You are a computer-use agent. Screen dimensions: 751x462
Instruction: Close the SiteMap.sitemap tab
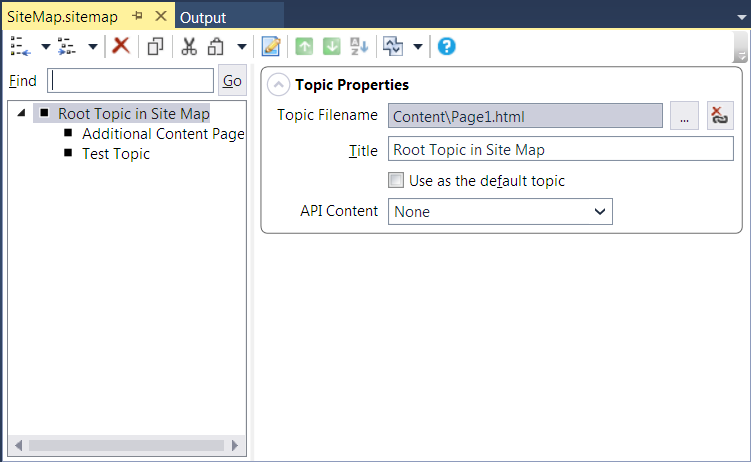coord(161,16)
